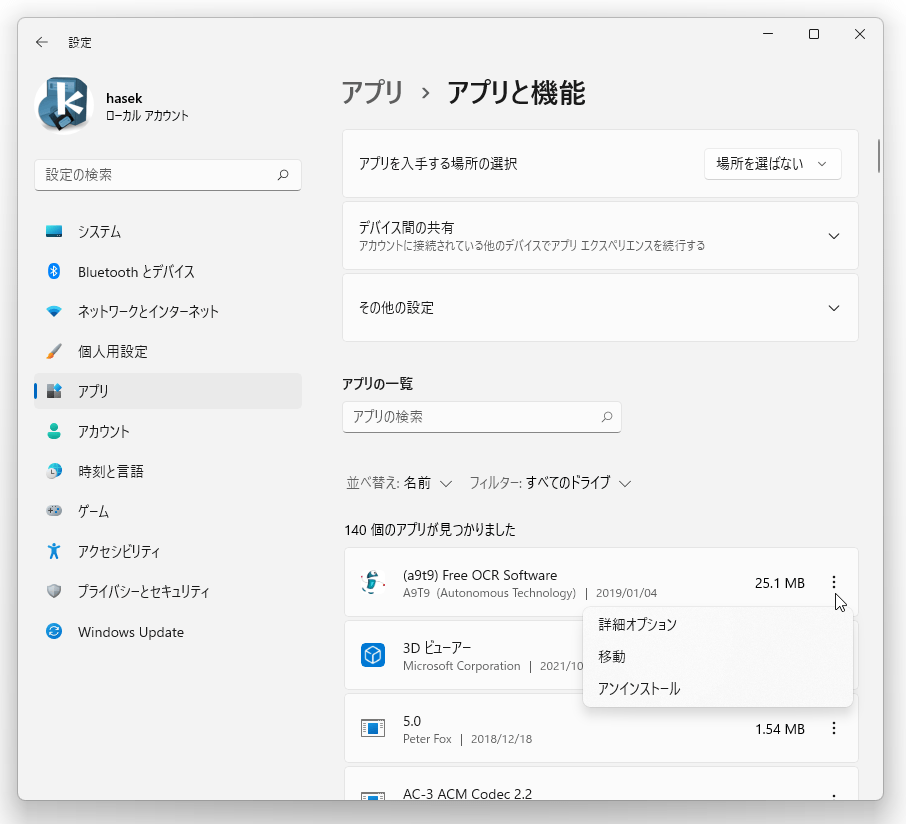Go to プライバシーとセキュリティ

168,591
